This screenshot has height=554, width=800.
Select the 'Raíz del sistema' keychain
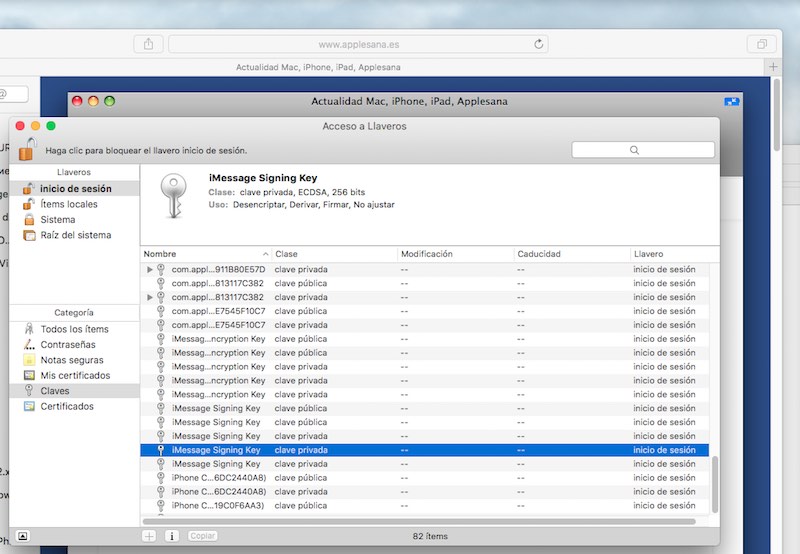[x=74, y=235]
